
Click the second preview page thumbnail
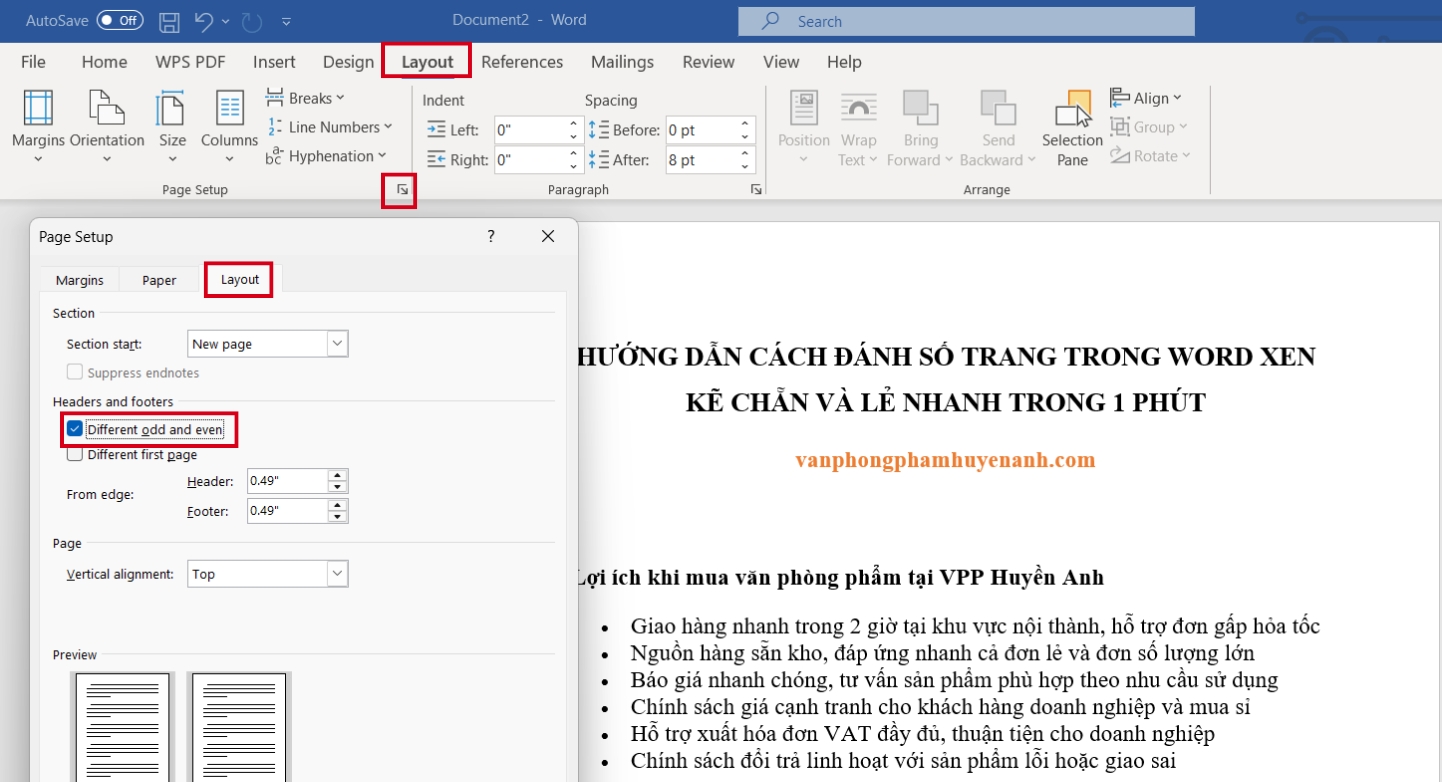(x=238, y=727)
